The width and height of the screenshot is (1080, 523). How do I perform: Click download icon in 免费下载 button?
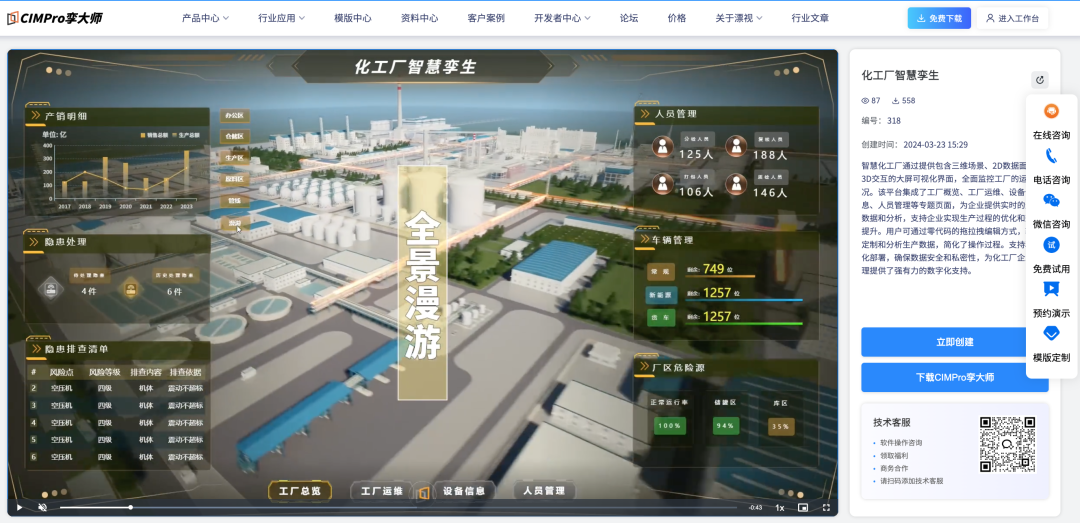[921, 19]
